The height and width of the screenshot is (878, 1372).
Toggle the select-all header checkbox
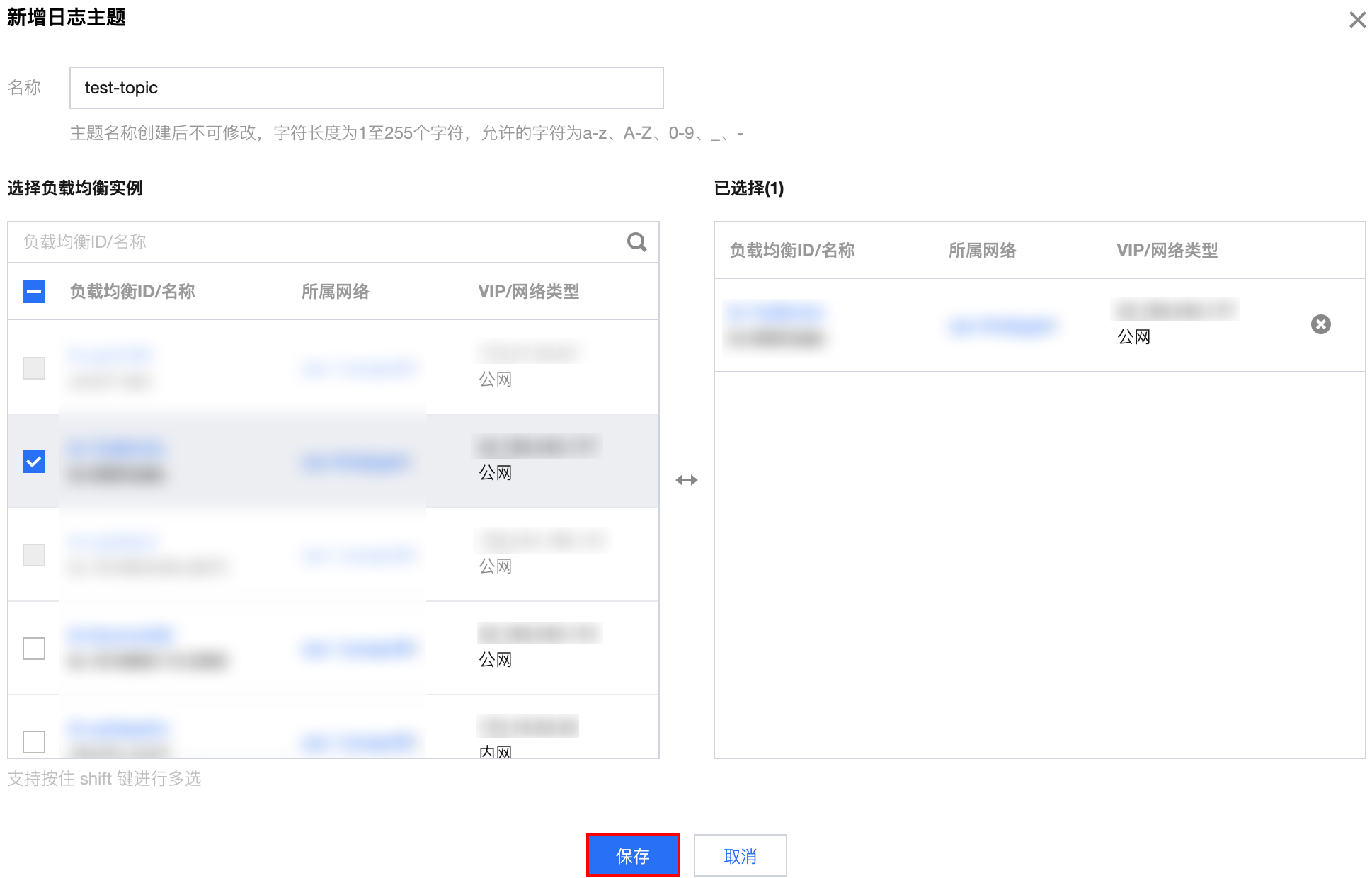click(x=34, y=292)
